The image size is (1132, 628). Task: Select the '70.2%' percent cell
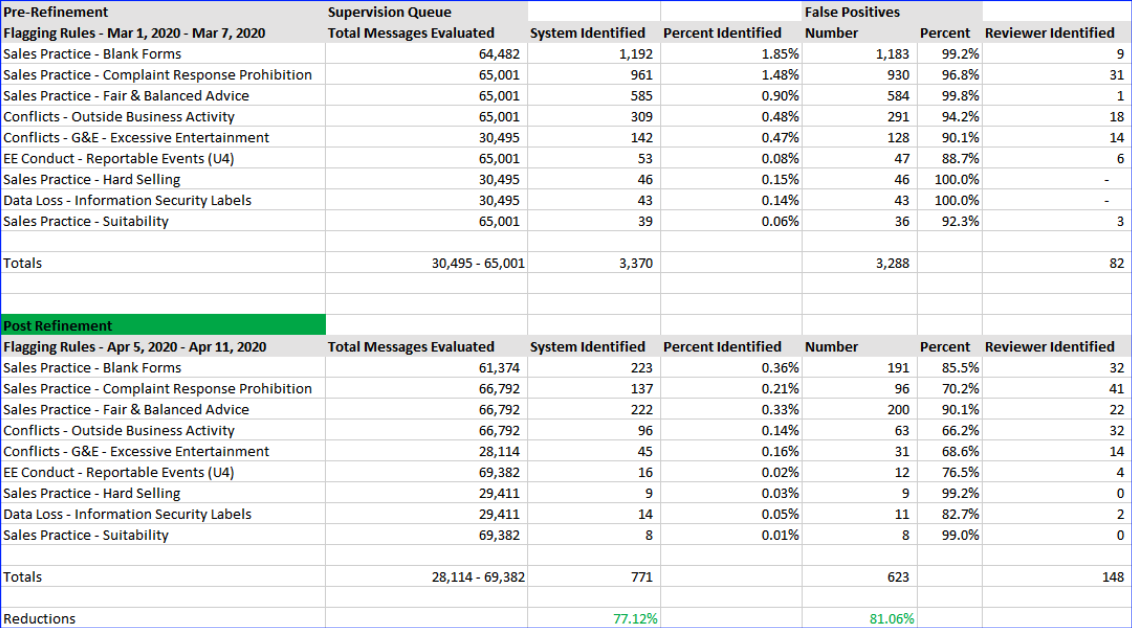click(x=949, y=389)
